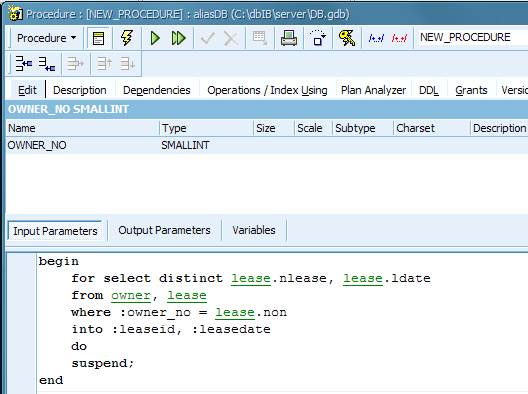This screenshot has width=528, height=394.
Task: Click the add parameter icon
Action: pyautogui.click(x=47, y=63)
